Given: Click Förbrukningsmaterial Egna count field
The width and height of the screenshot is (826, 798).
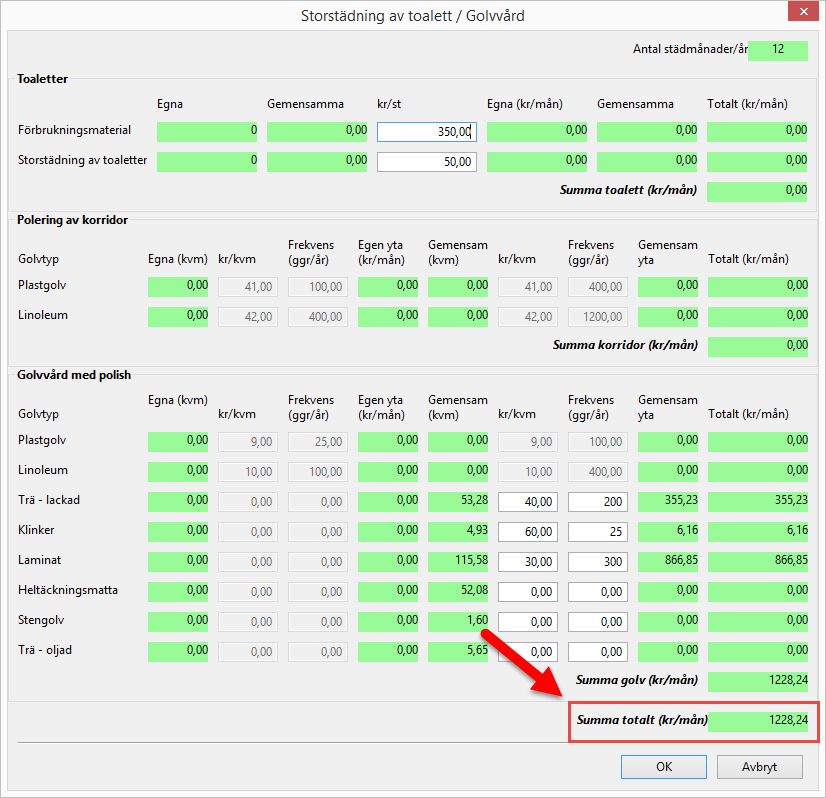Looking at the screenshot, I should click(x=207, y=132).
